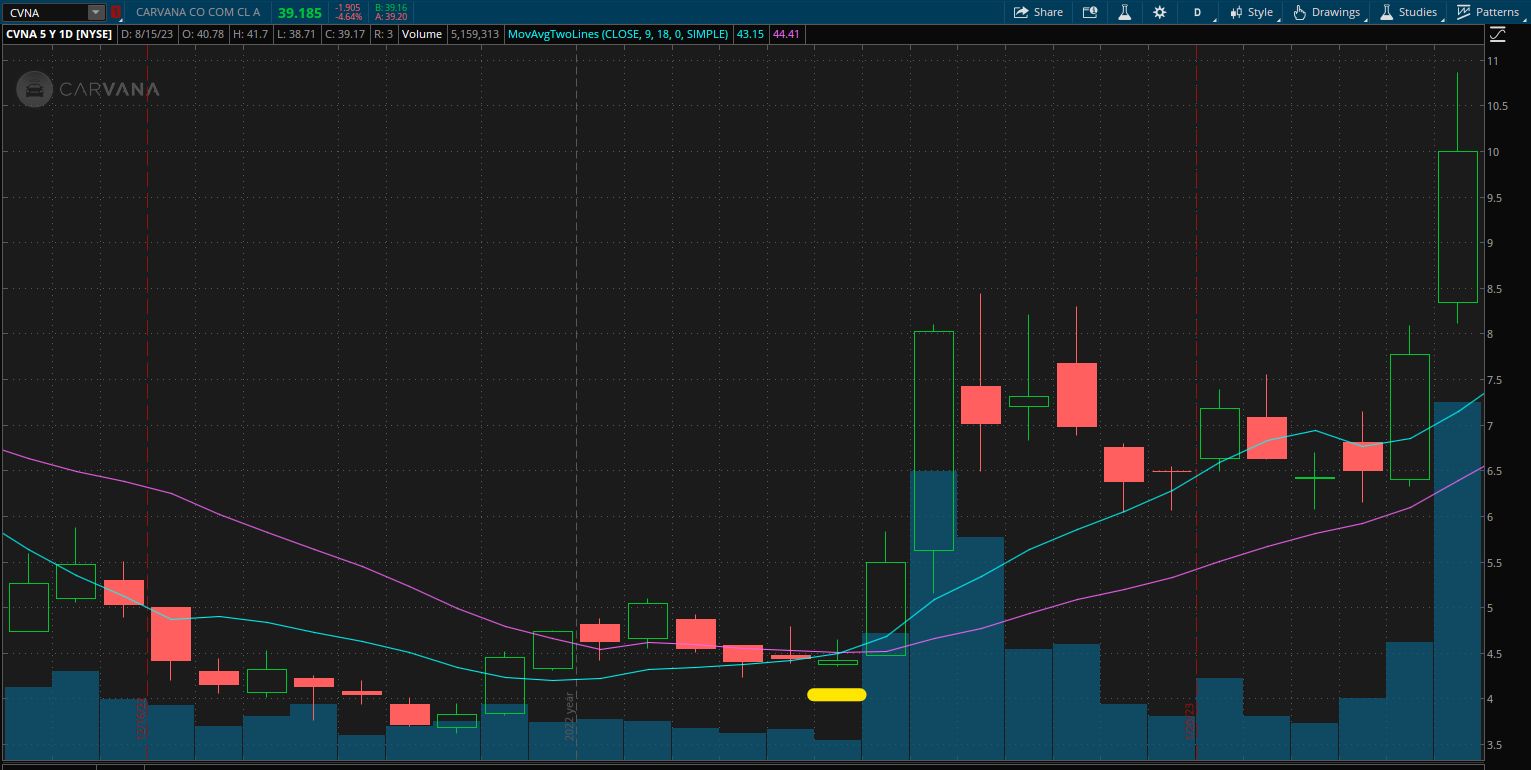Open chart settings gear icon
1531x770 pixels.
(1159, 12)
